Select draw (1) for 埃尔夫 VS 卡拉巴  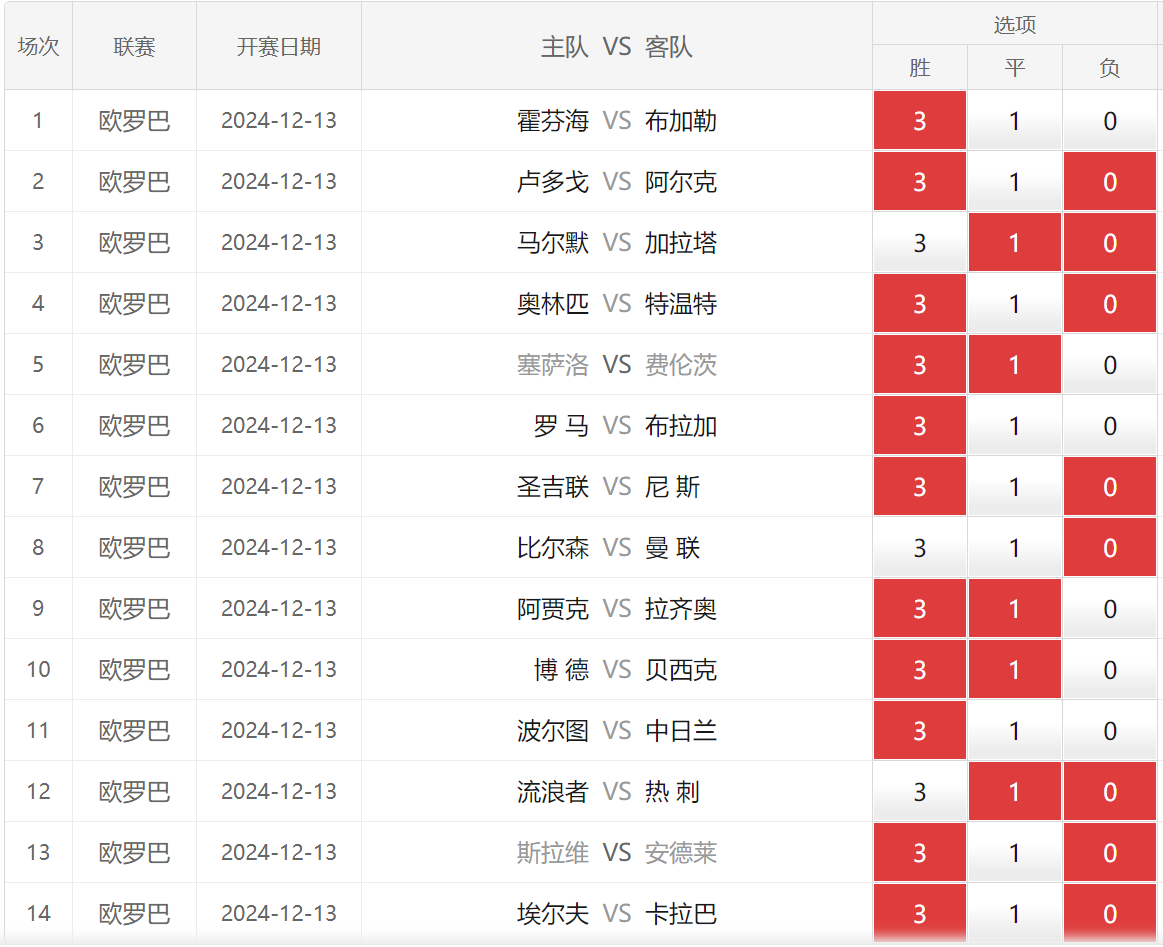pyautogui.click(x=1015, y=914)
